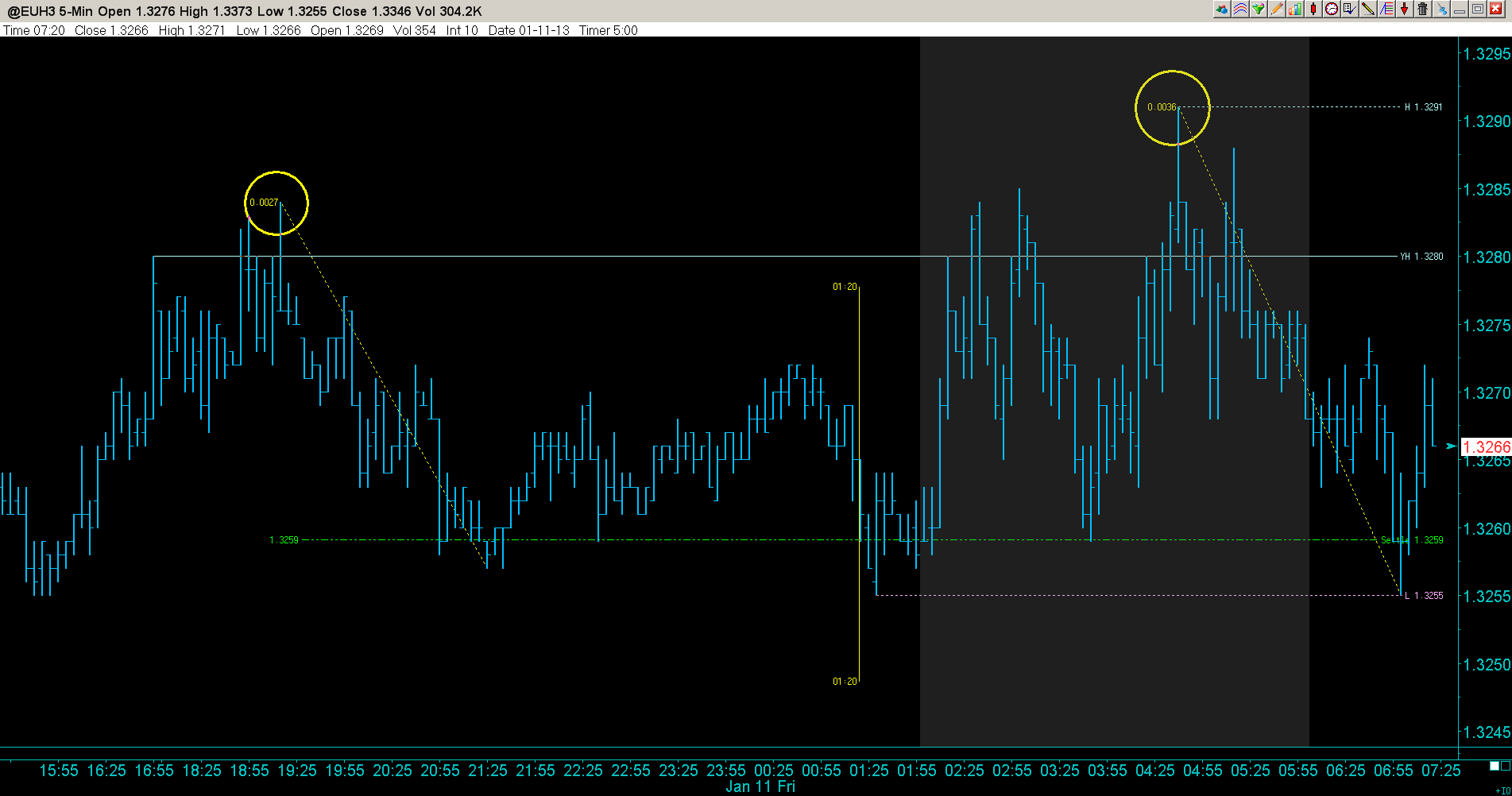Click the Vol 304.2K title value
1512x796 pixels.
pyautogui.click(x=449, y=11)
